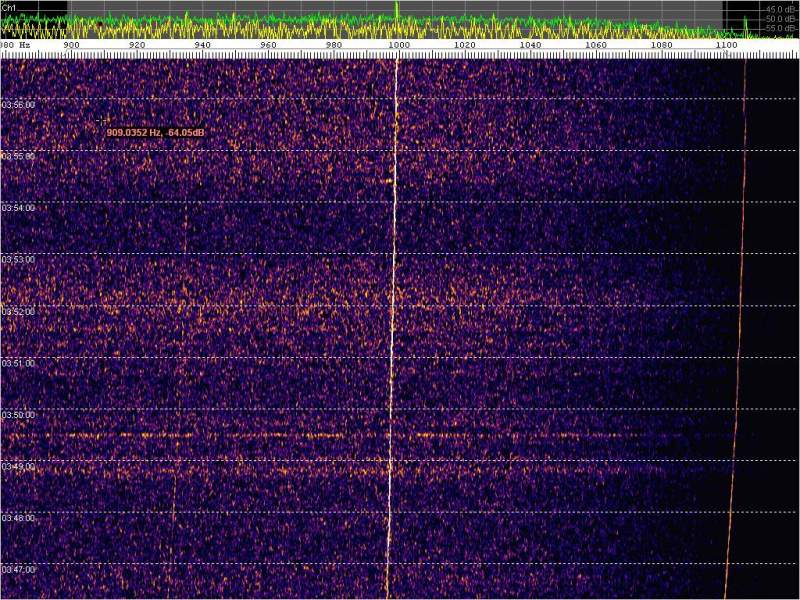Click the 1100 Hz frequency axis label
Viewport: 800px width, 600px height.
727,45
